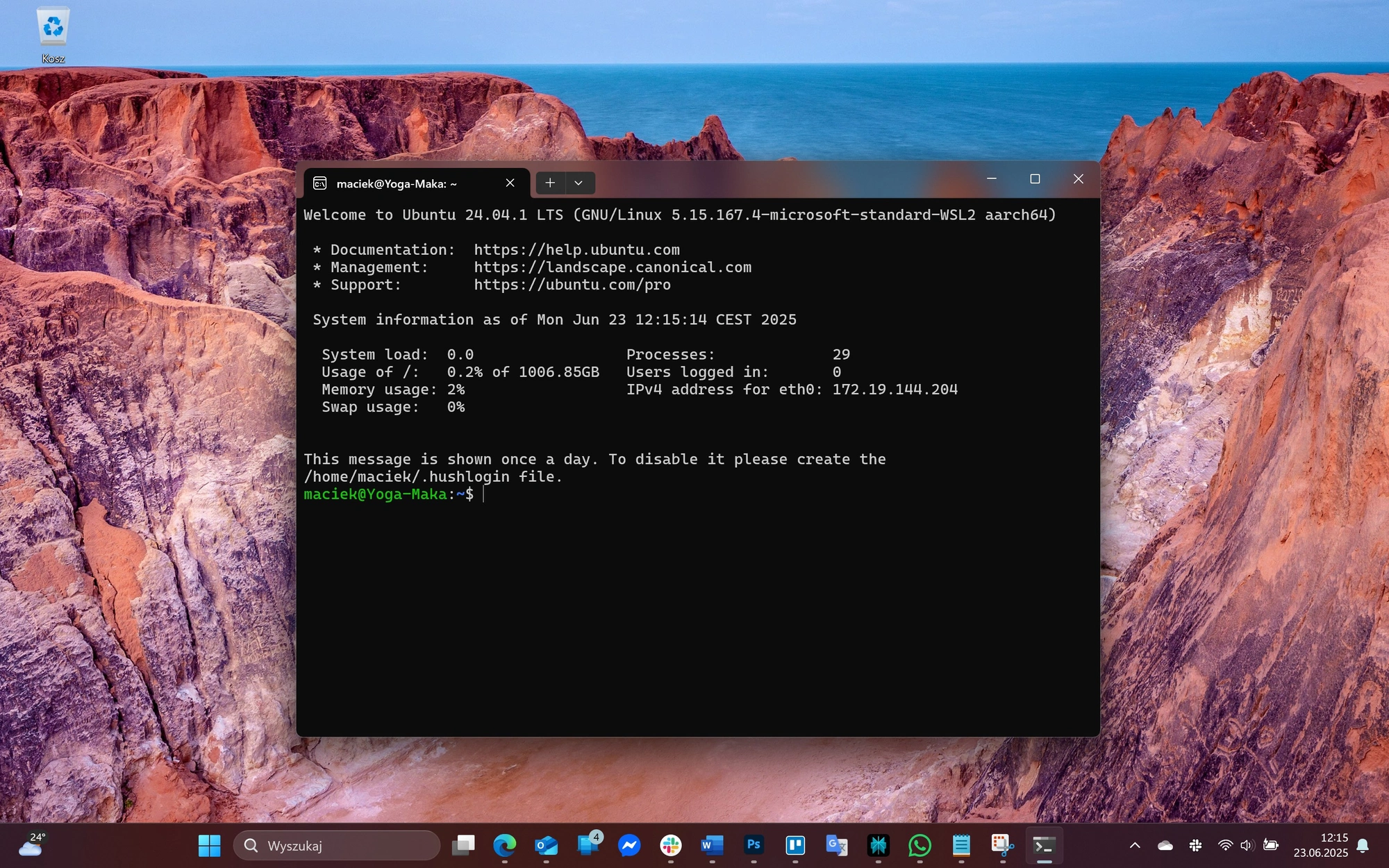Open Outlook from the taskbar

547,845
